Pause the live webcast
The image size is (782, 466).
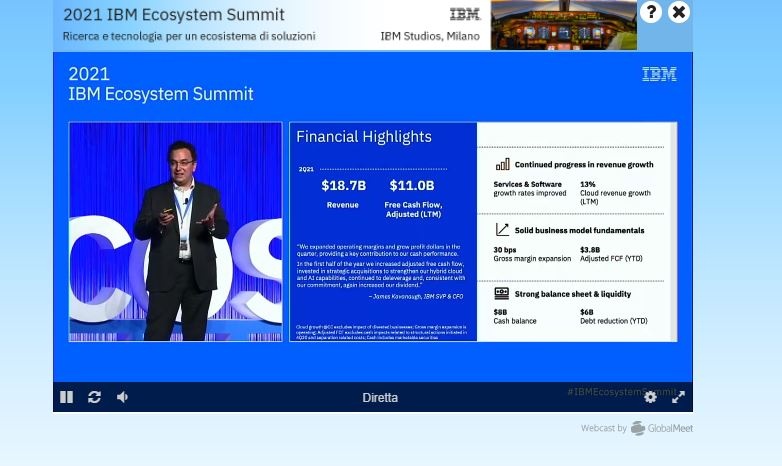click(67, 397)
